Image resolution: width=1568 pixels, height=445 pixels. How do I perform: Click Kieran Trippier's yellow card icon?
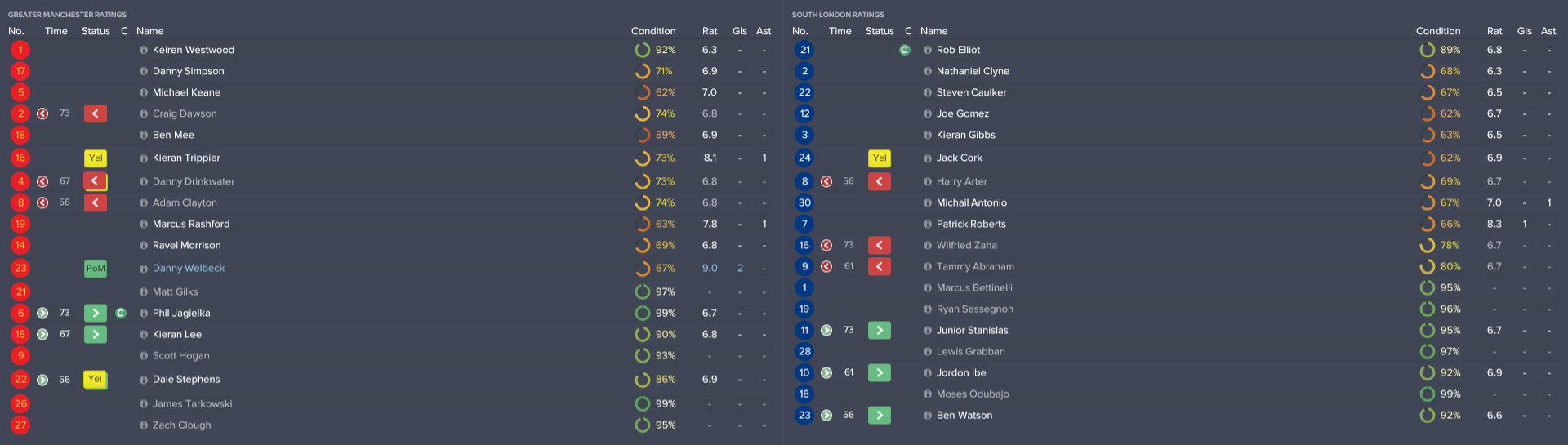pyautogui.click(x=95, y=158)
